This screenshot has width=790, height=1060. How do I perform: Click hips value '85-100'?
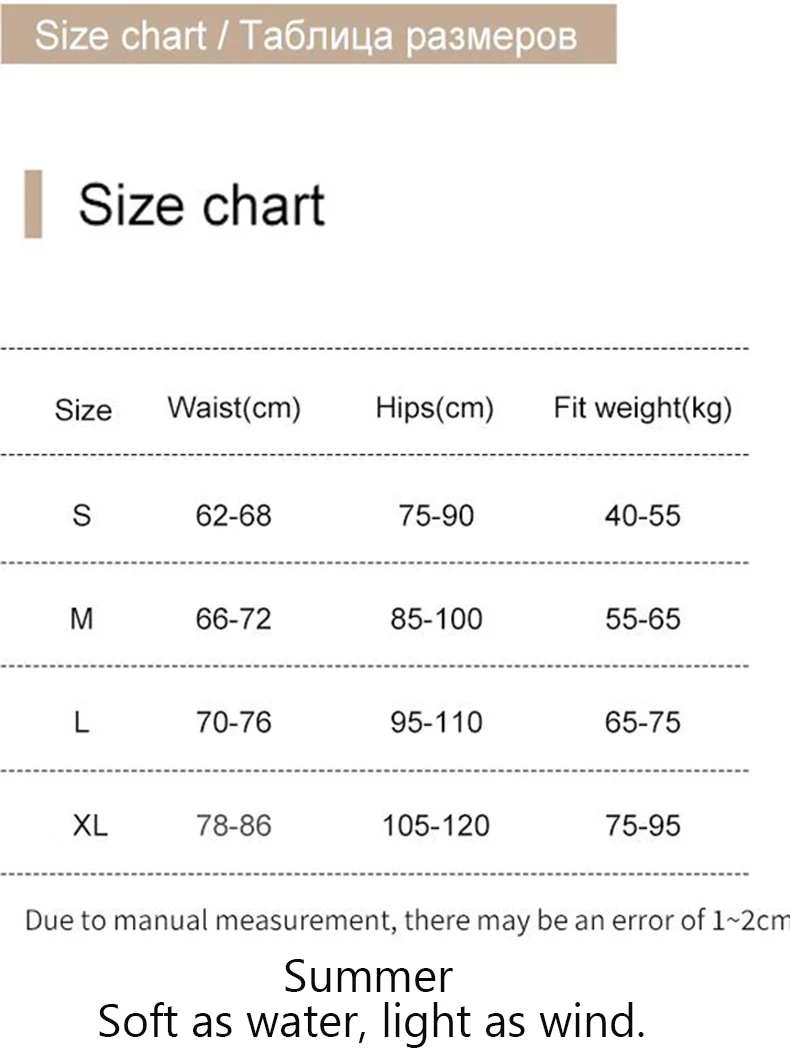pyautogui.click(x=436, y=619)
